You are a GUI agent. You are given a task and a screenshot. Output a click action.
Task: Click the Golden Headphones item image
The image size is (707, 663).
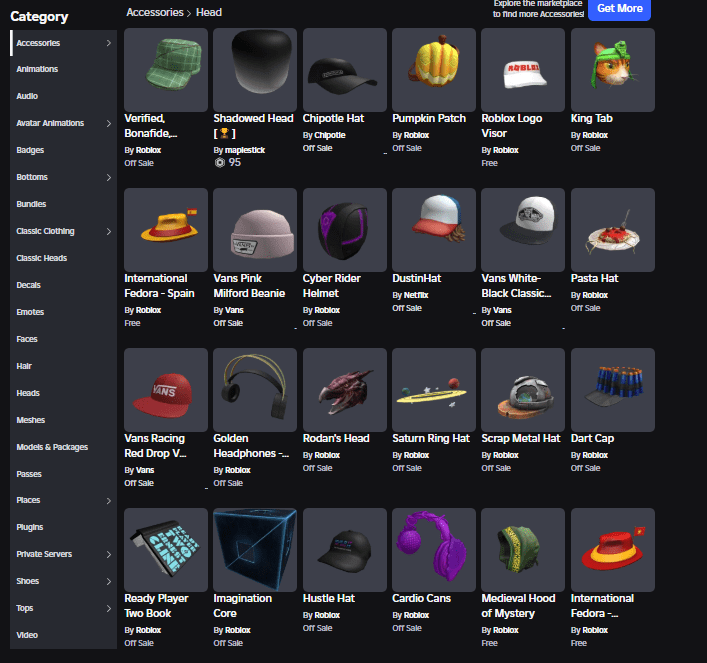point(255,389)
